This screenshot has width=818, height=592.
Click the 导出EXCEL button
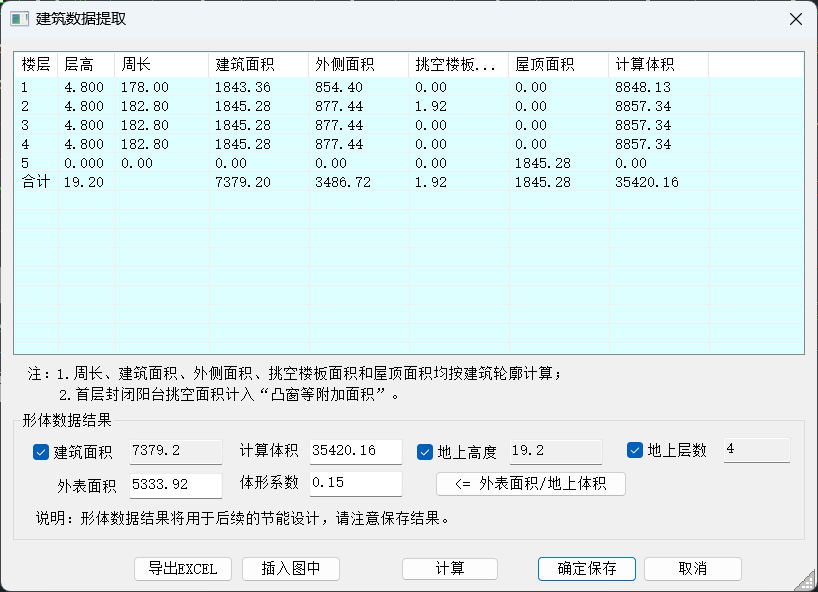click(x=183, y=568)
